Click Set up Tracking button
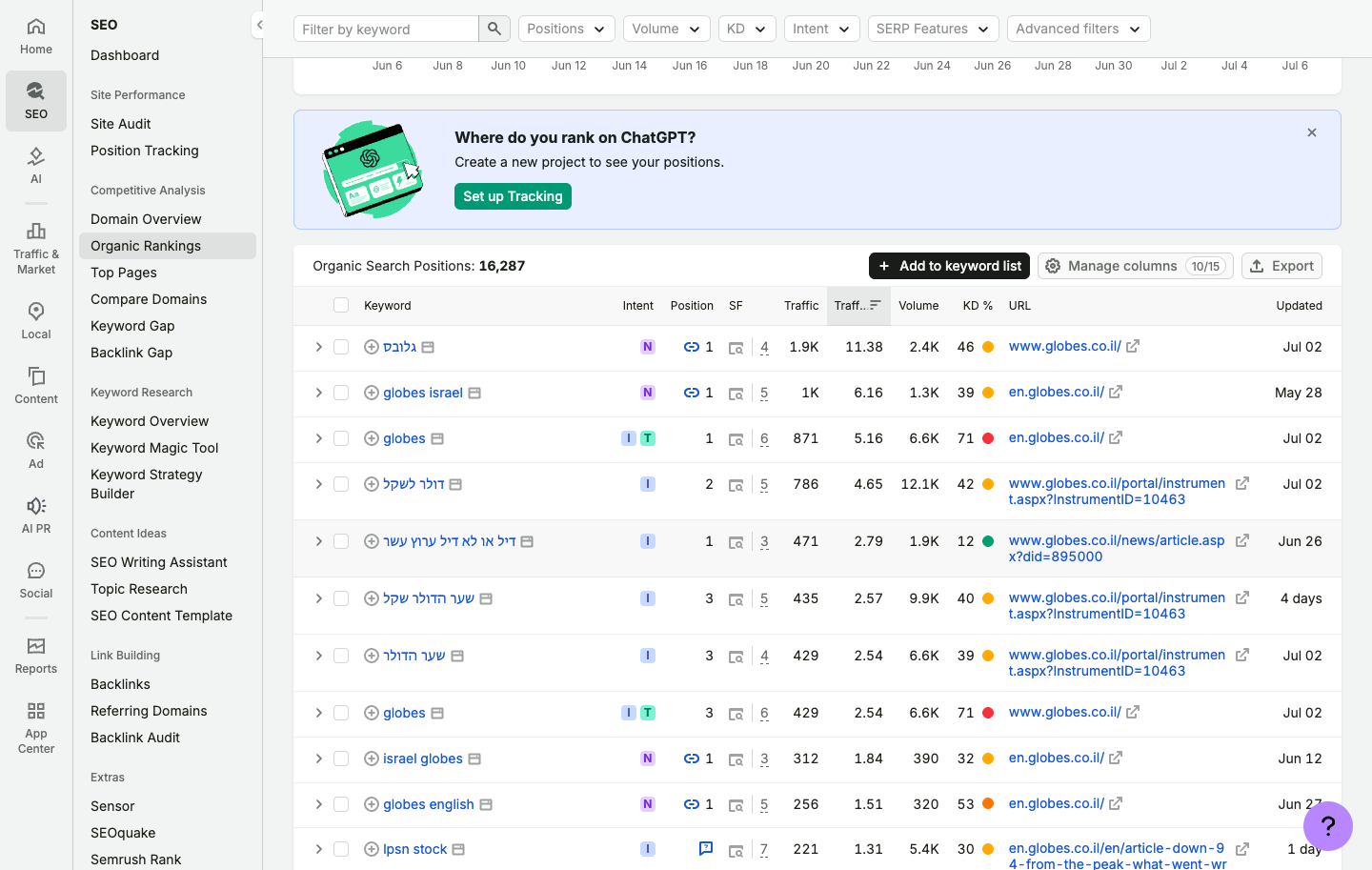 [x=513, y=196]
